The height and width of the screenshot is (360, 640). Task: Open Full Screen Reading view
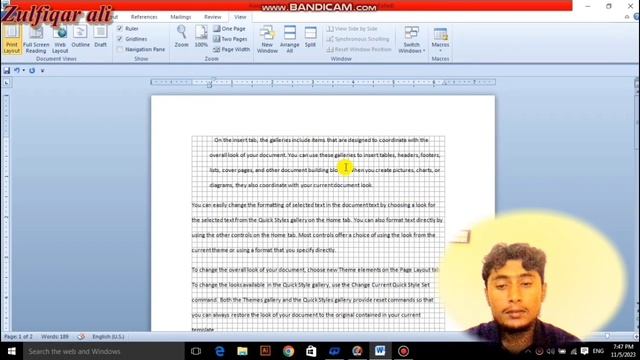pyautogui.click(x=36, y=39)
